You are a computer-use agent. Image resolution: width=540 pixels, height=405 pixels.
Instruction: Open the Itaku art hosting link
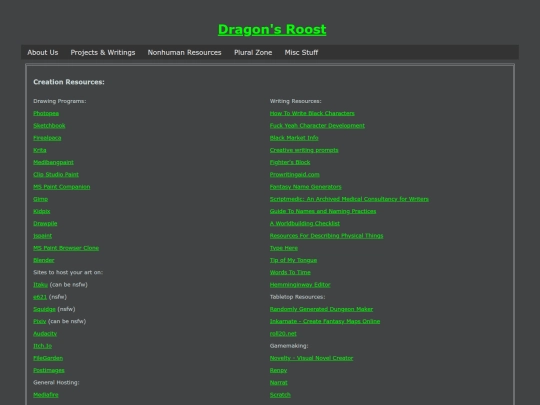[x=41, y=284]
